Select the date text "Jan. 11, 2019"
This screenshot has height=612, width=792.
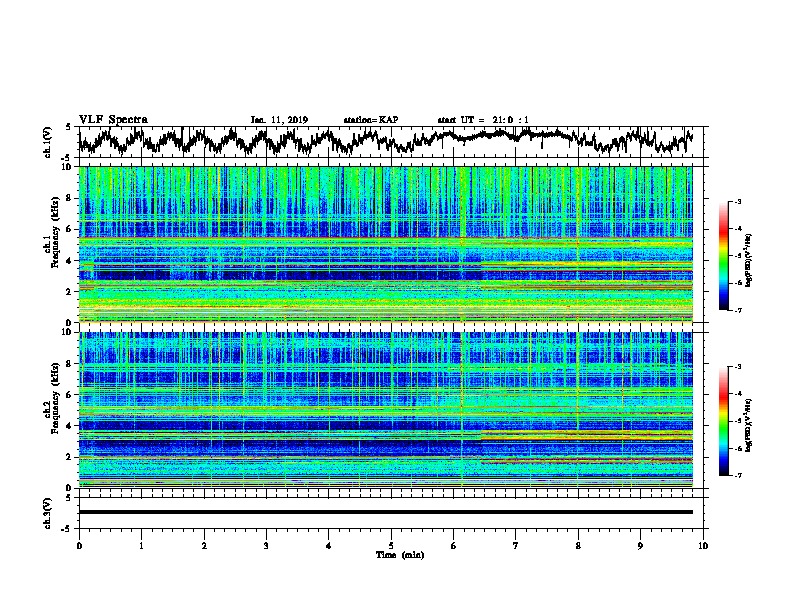279,120
